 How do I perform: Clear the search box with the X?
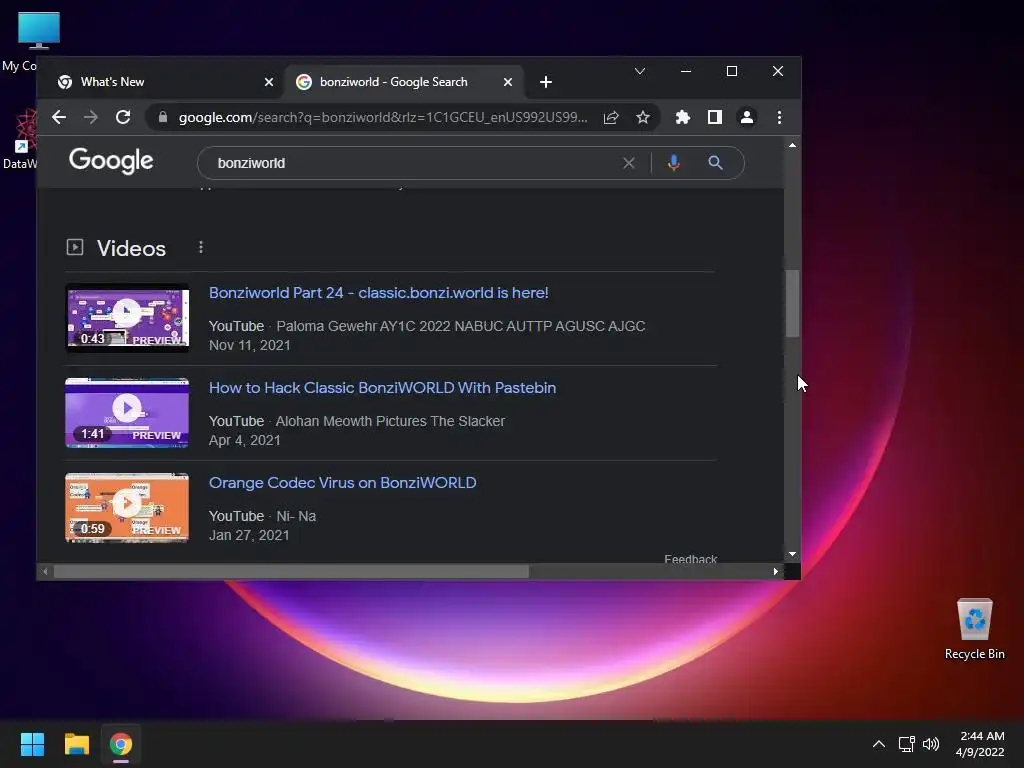[x=628, y=163]
